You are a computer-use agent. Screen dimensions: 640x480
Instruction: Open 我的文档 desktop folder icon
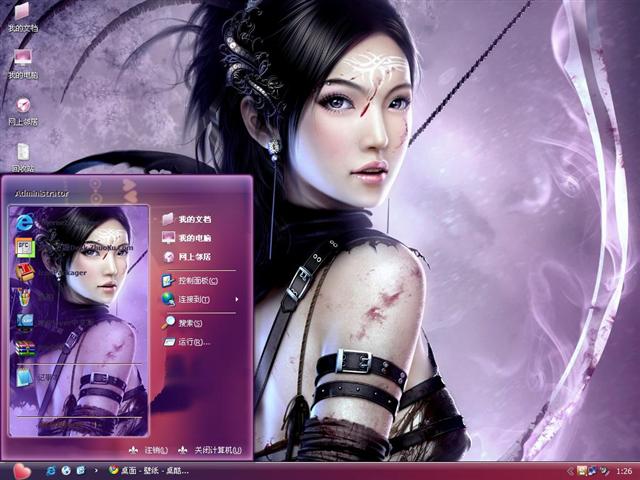(23, 17)
